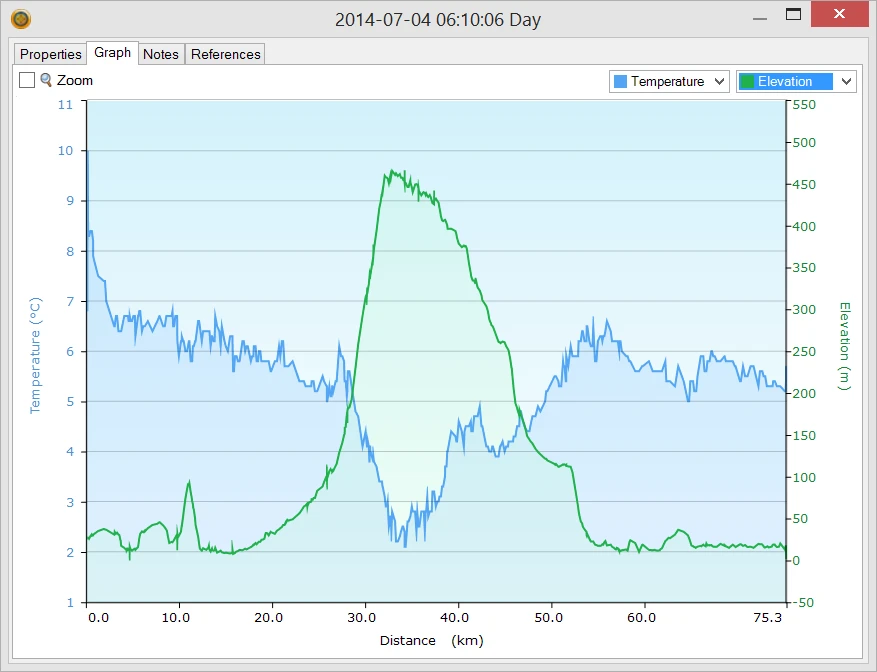Open the Notes tab
The height and width of the screenshot is (672, 877).
coord(161,54)
